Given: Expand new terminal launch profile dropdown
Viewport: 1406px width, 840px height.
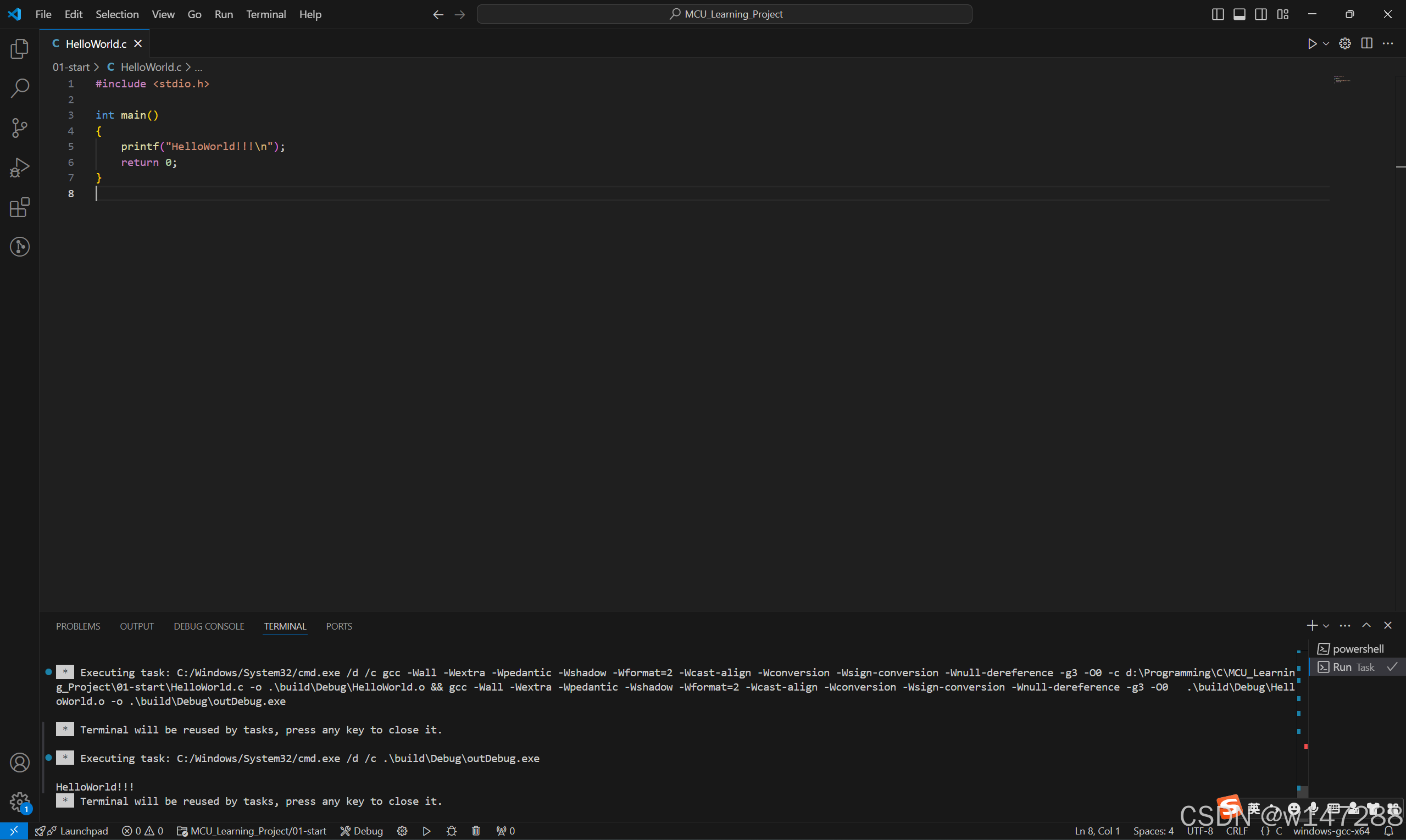Looking at the screenshot, I should (x=1326, y=626).
